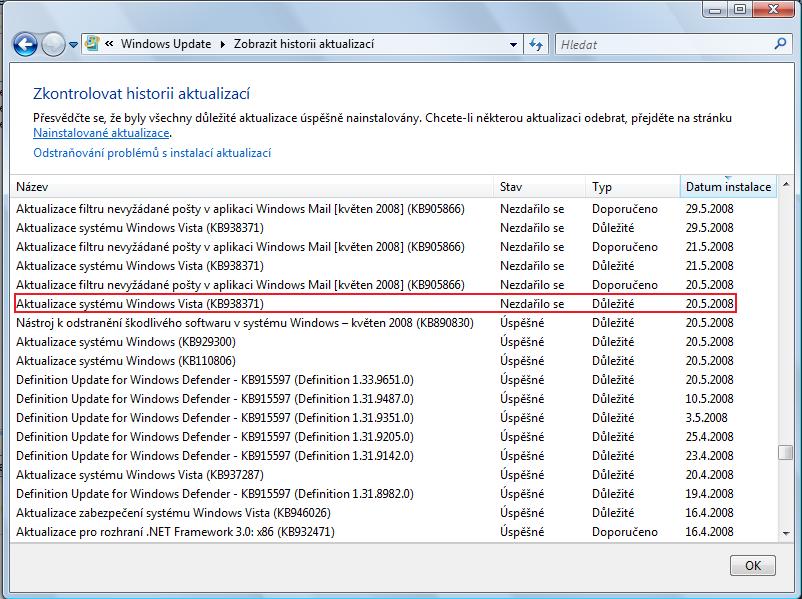This screenshot has width=802, height=599.
Task: Click the Stav column header
Action: pyautogui.click(x=540, y=187)
